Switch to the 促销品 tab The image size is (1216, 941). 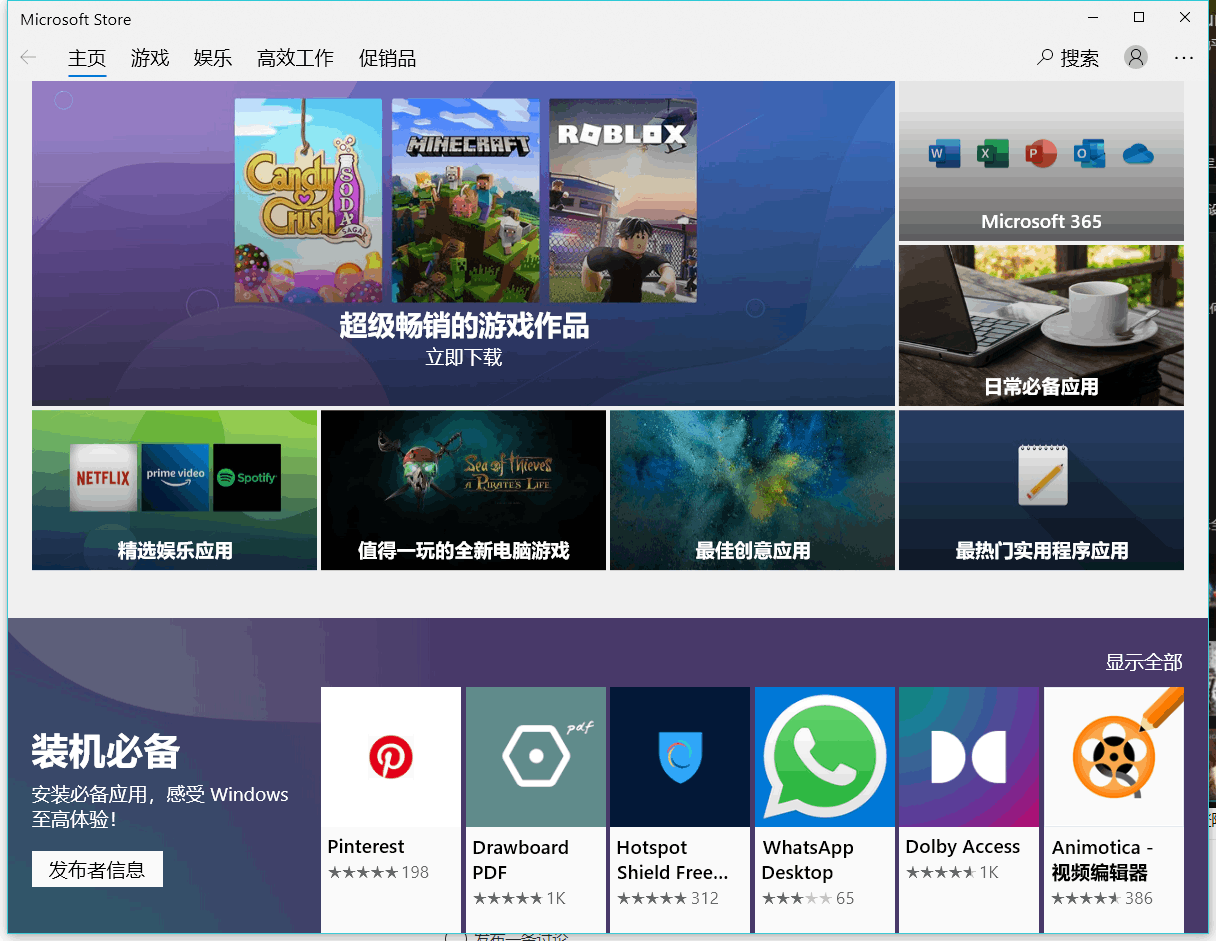[x=387, y=58]
